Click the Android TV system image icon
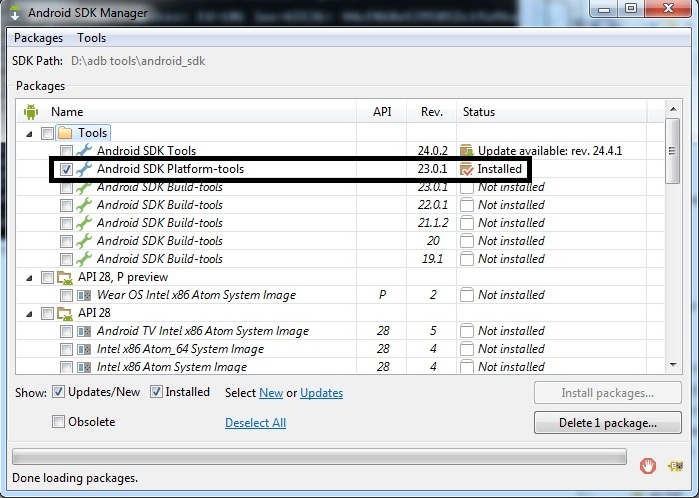The image size is (699, 498). pos(84,331)
